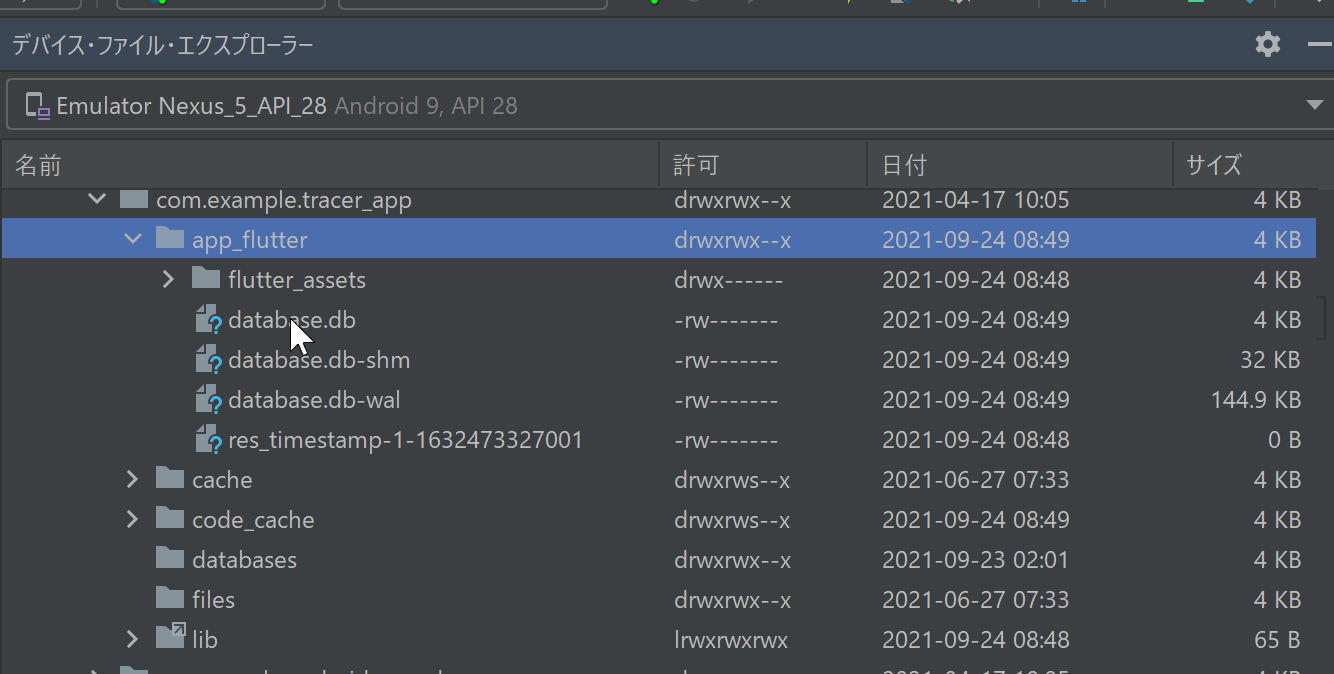This screenshot has width=1334, height=674.
Task: Click the databases folder icon
Action: click(170, 559)
